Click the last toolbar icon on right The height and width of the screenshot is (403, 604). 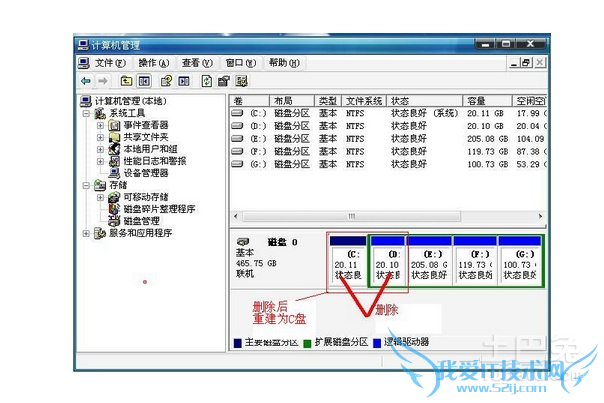(x=242, y=81)
